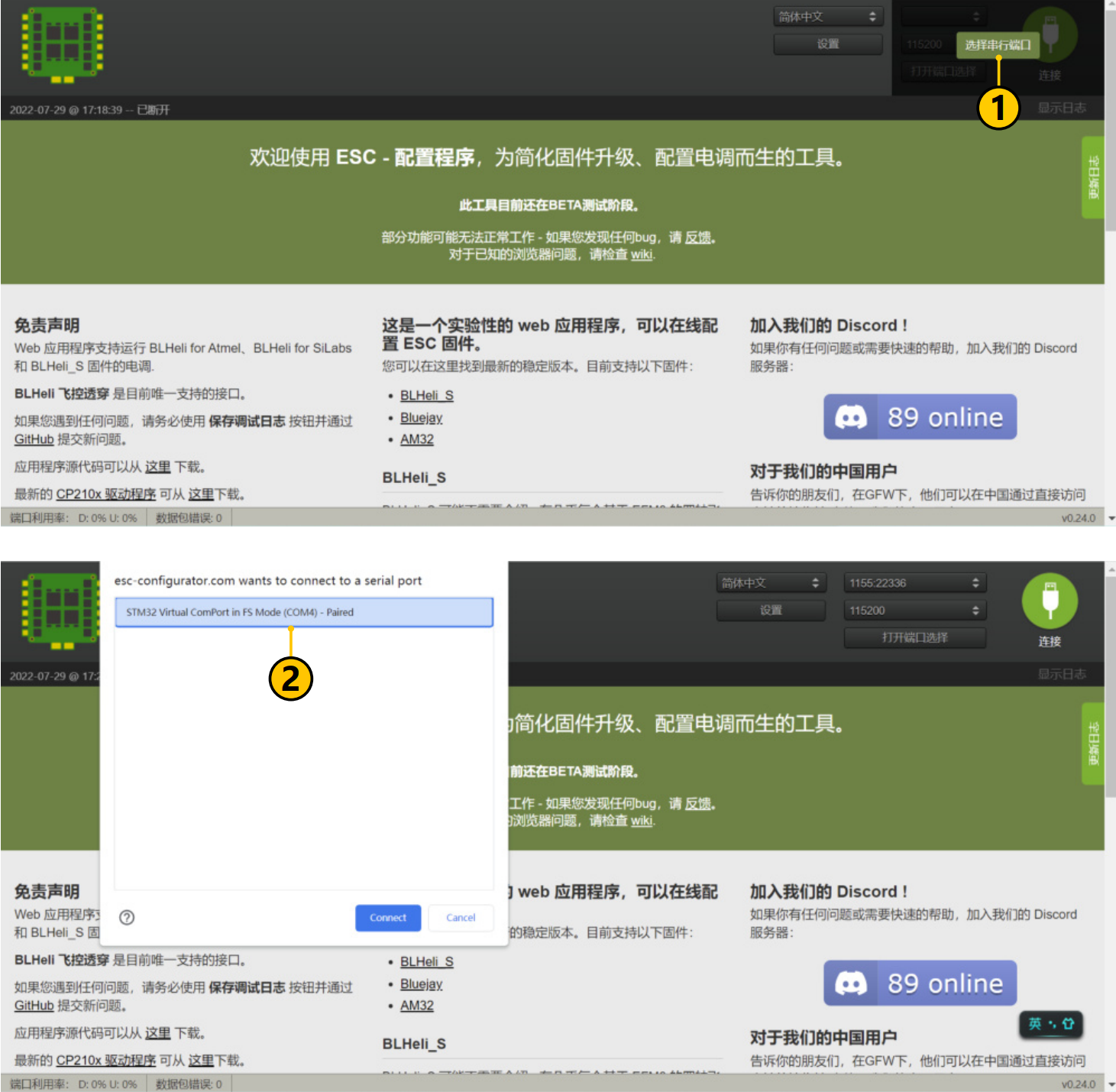Select STM32 Virtual ComPort (COM4) entry
Screen dimensions: 1116x1092
point(304,612)
